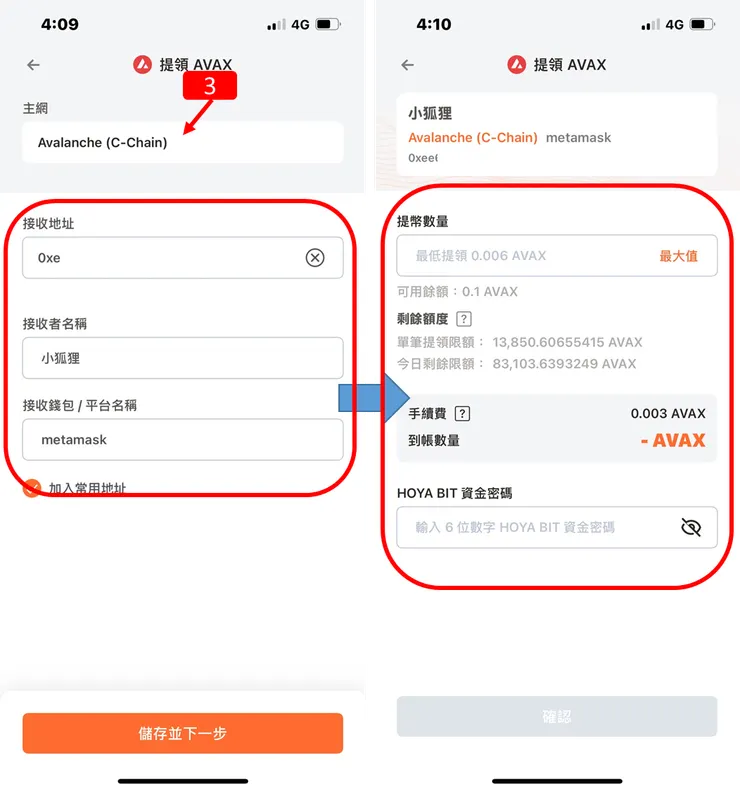Tap back arrow on right withdrawal screen
This screenshot has width=740, height=791.
coord(408,65)
